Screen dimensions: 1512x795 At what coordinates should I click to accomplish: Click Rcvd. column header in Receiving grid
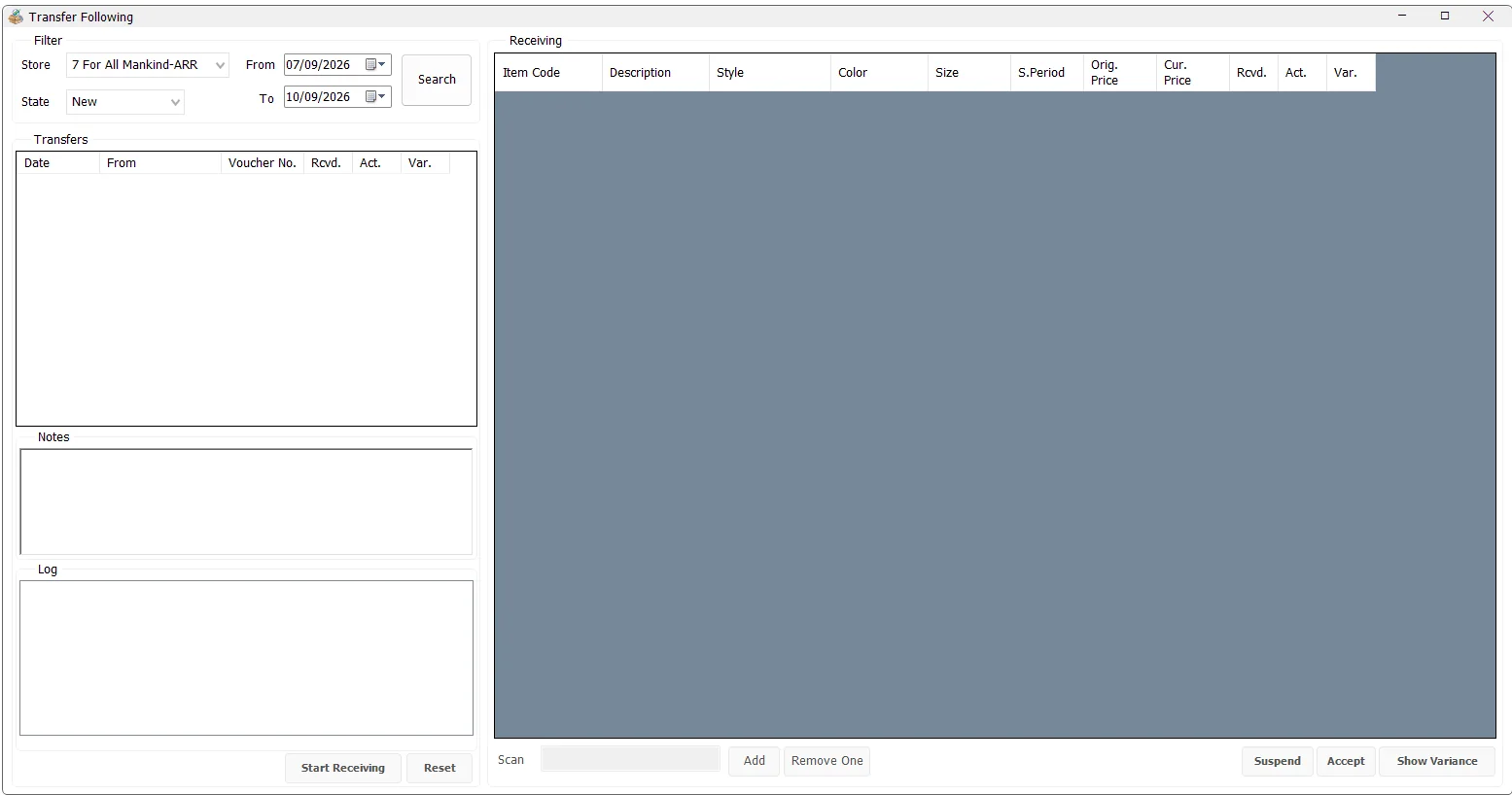[x=1253, y=73]
